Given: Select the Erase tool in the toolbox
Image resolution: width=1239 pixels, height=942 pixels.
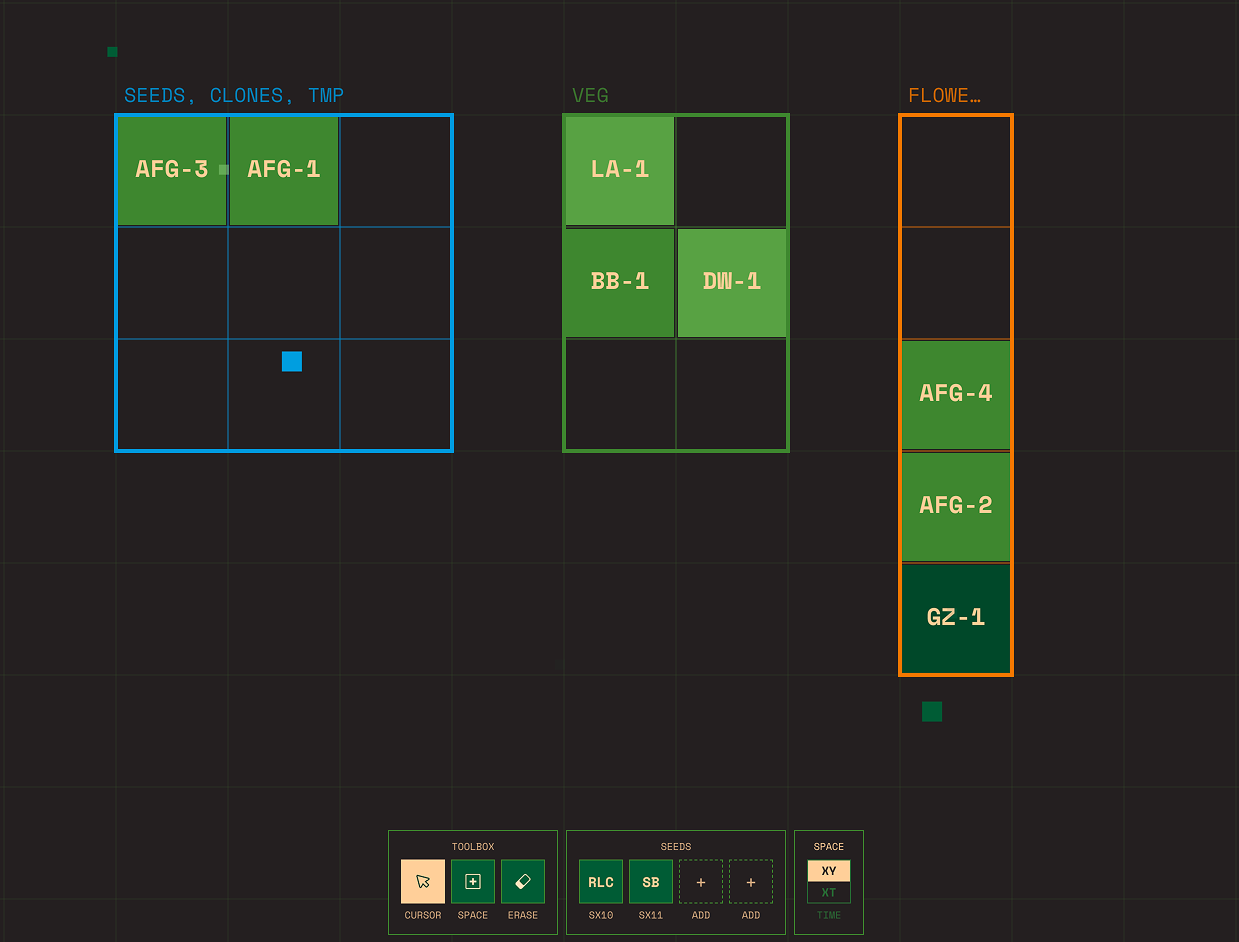Looking at the screenshot, I should point(522,881).
